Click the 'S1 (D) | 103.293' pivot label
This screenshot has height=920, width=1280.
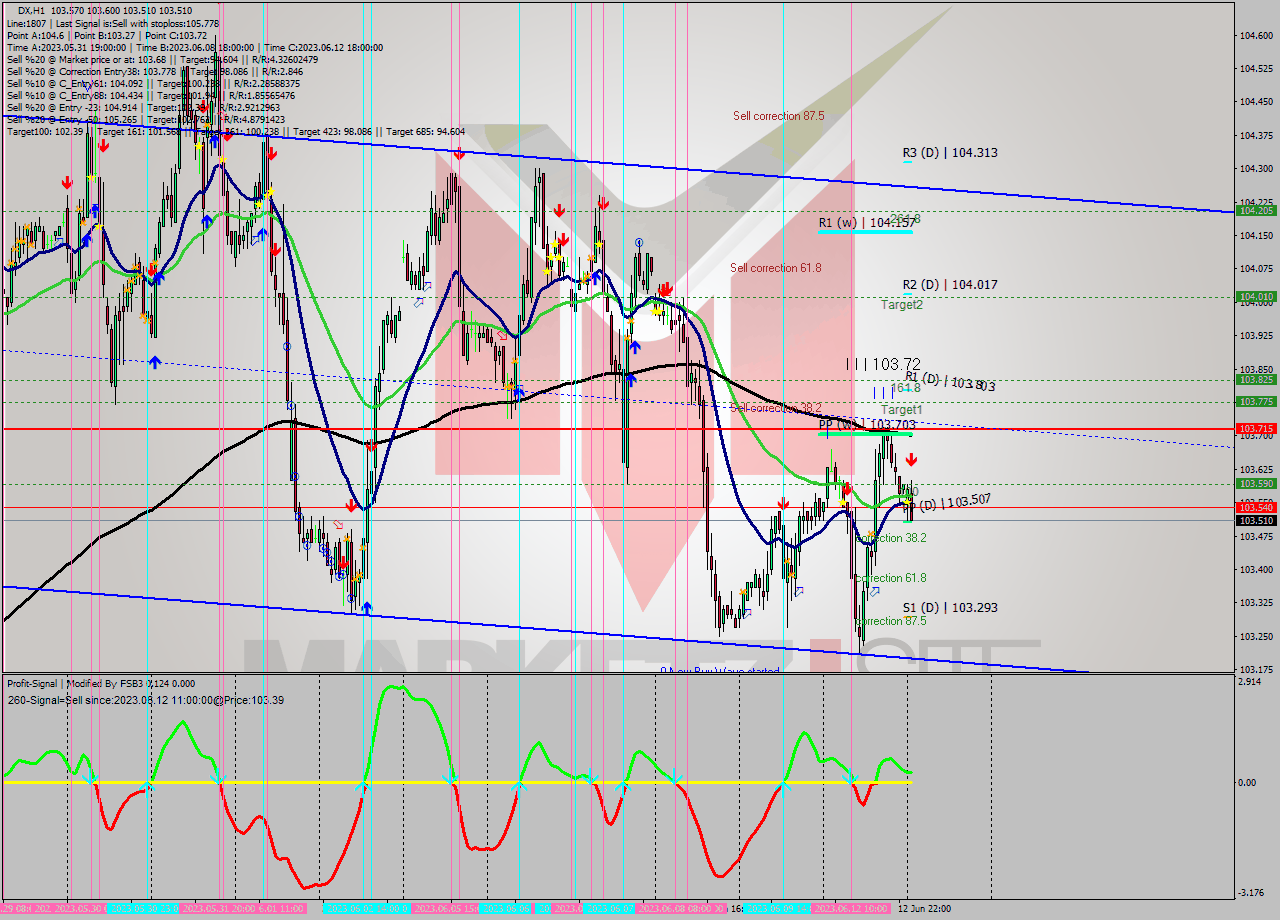point(950,608)
